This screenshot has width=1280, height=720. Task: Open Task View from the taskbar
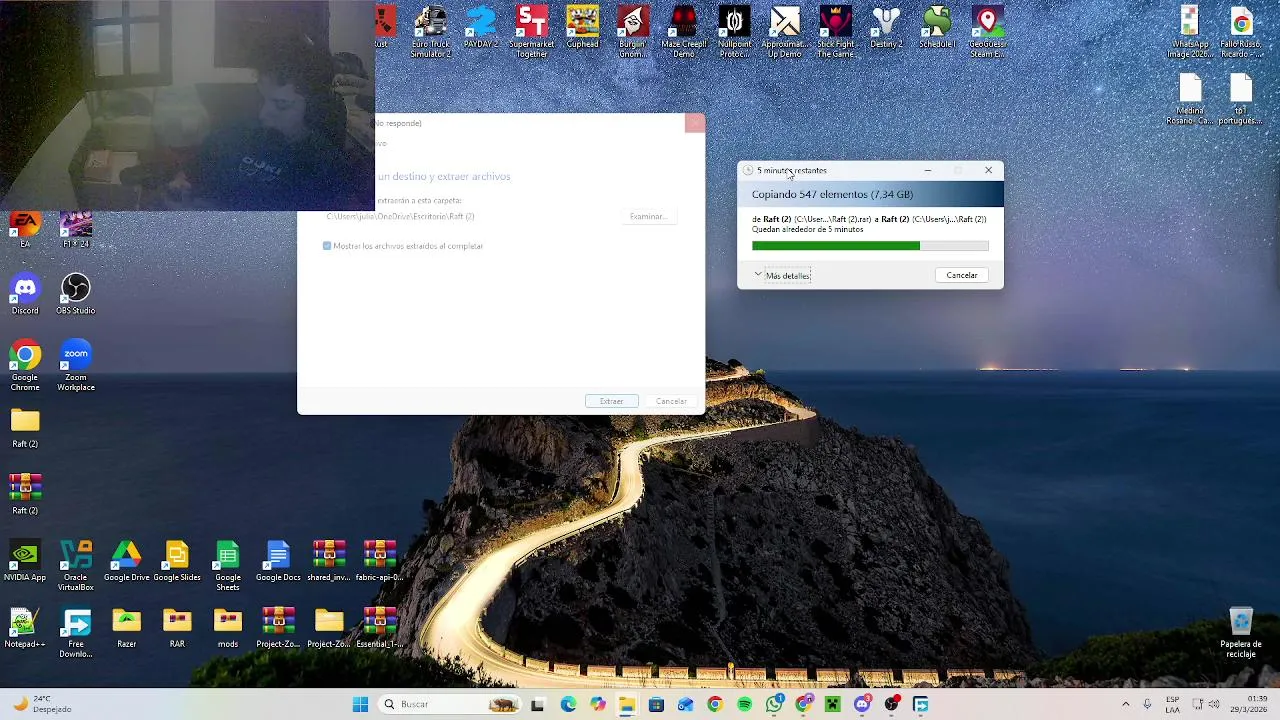(538, 704)
